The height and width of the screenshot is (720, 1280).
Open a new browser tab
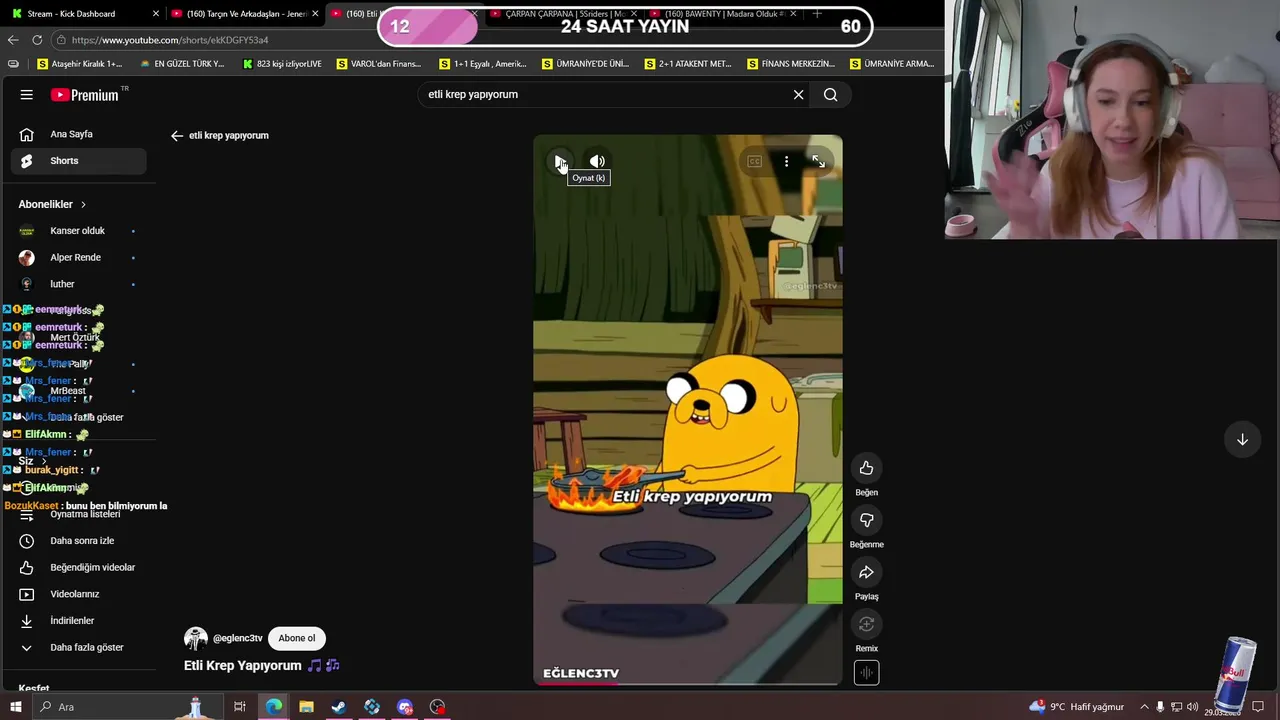(817, 14)
